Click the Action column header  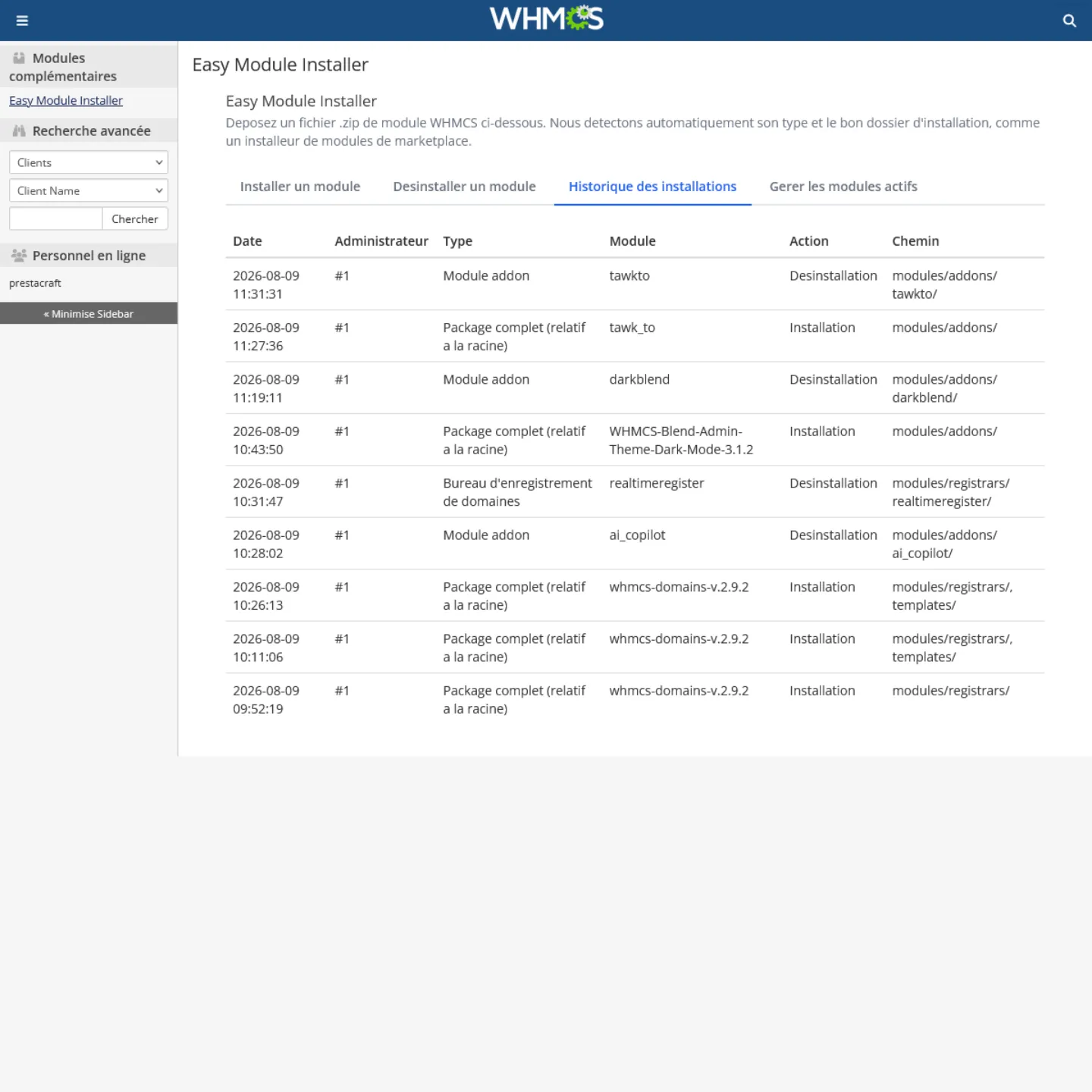[809, 241]
